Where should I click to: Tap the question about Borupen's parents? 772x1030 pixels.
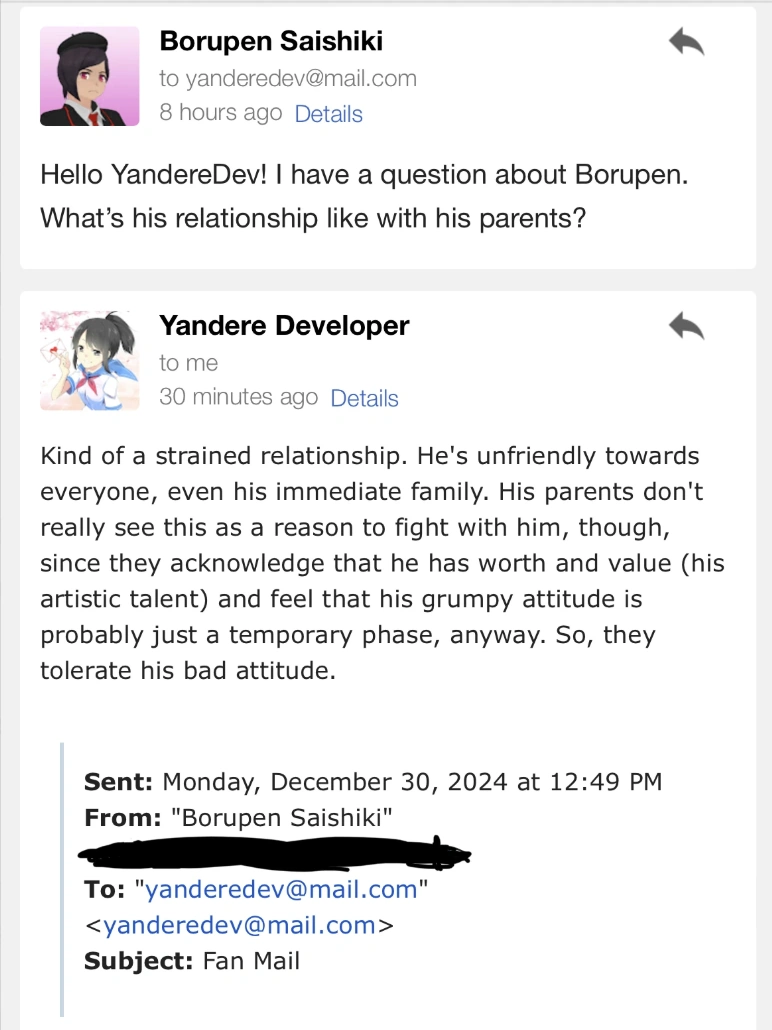[x=365, y=196]
